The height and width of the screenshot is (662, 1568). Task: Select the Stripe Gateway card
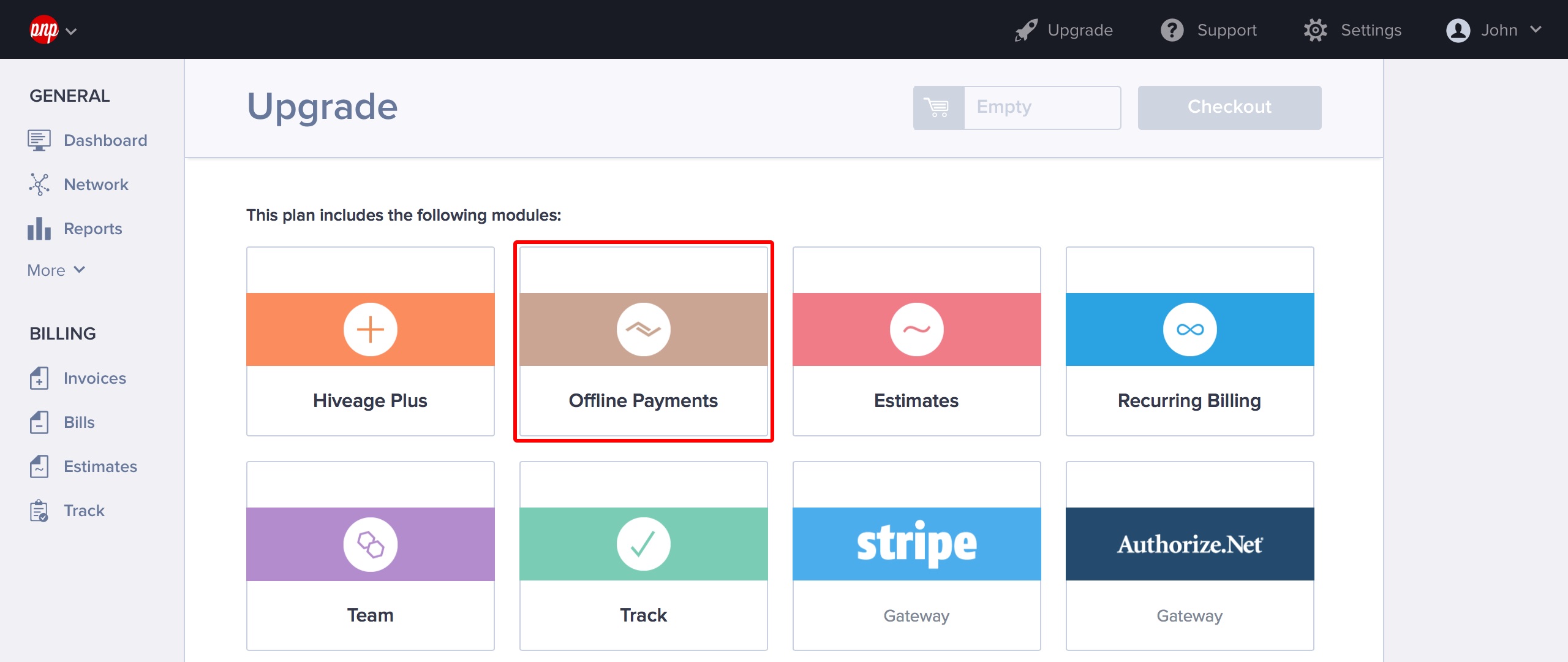click(916, 555)
